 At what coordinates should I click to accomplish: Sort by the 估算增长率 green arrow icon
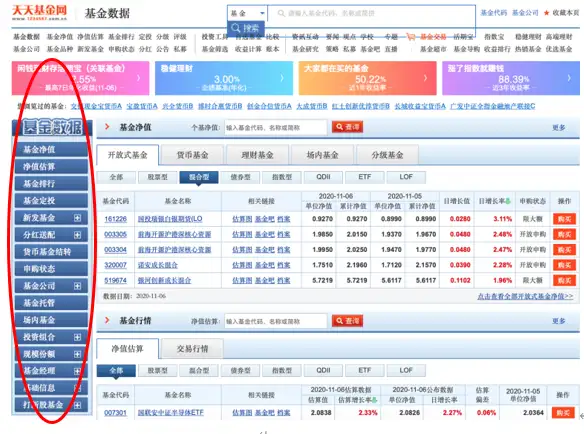click(x=375, y=400)
